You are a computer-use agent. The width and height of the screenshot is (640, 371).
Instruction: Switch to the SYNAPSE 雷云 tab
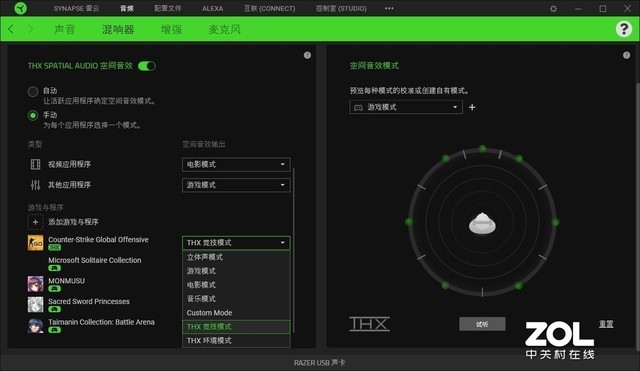(76, 8)
